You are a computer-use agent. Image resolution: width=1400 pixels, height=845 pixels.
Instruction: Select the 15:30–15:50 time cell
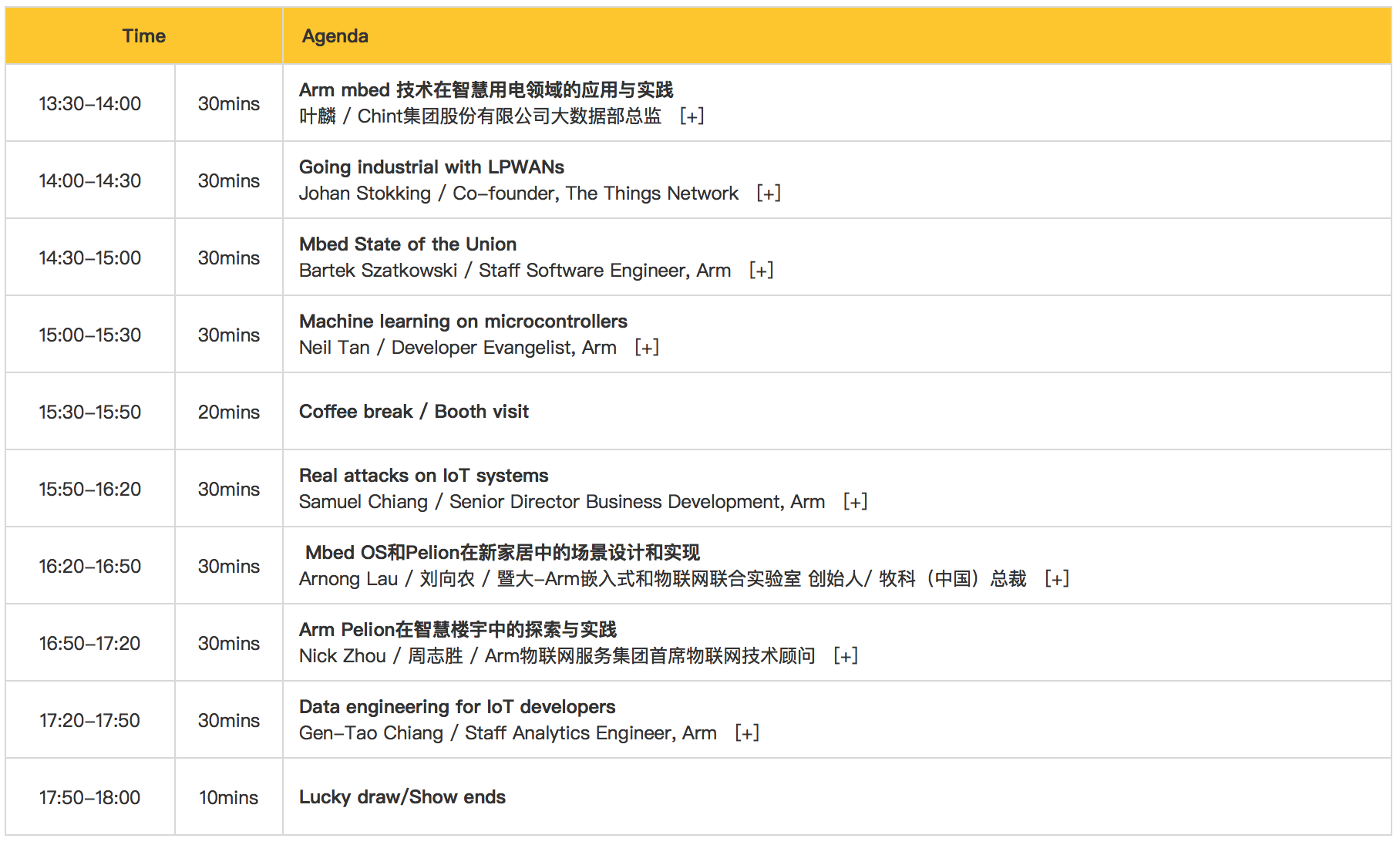[x=90, y=412]
